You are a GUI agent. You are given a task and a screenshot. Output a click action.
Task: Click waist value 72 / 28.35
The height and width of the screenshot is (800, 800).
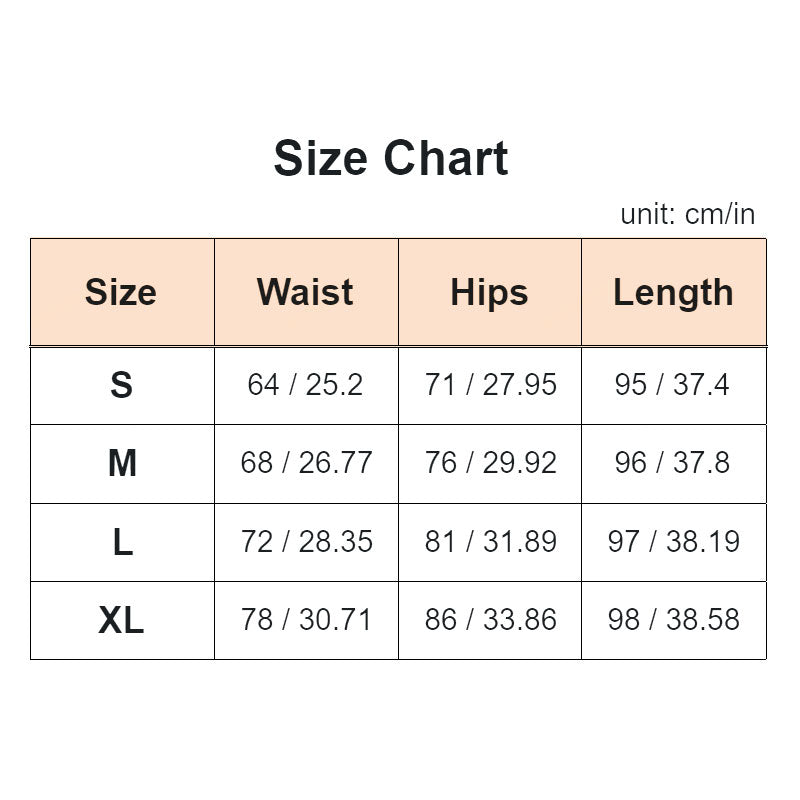coord(306,542)
